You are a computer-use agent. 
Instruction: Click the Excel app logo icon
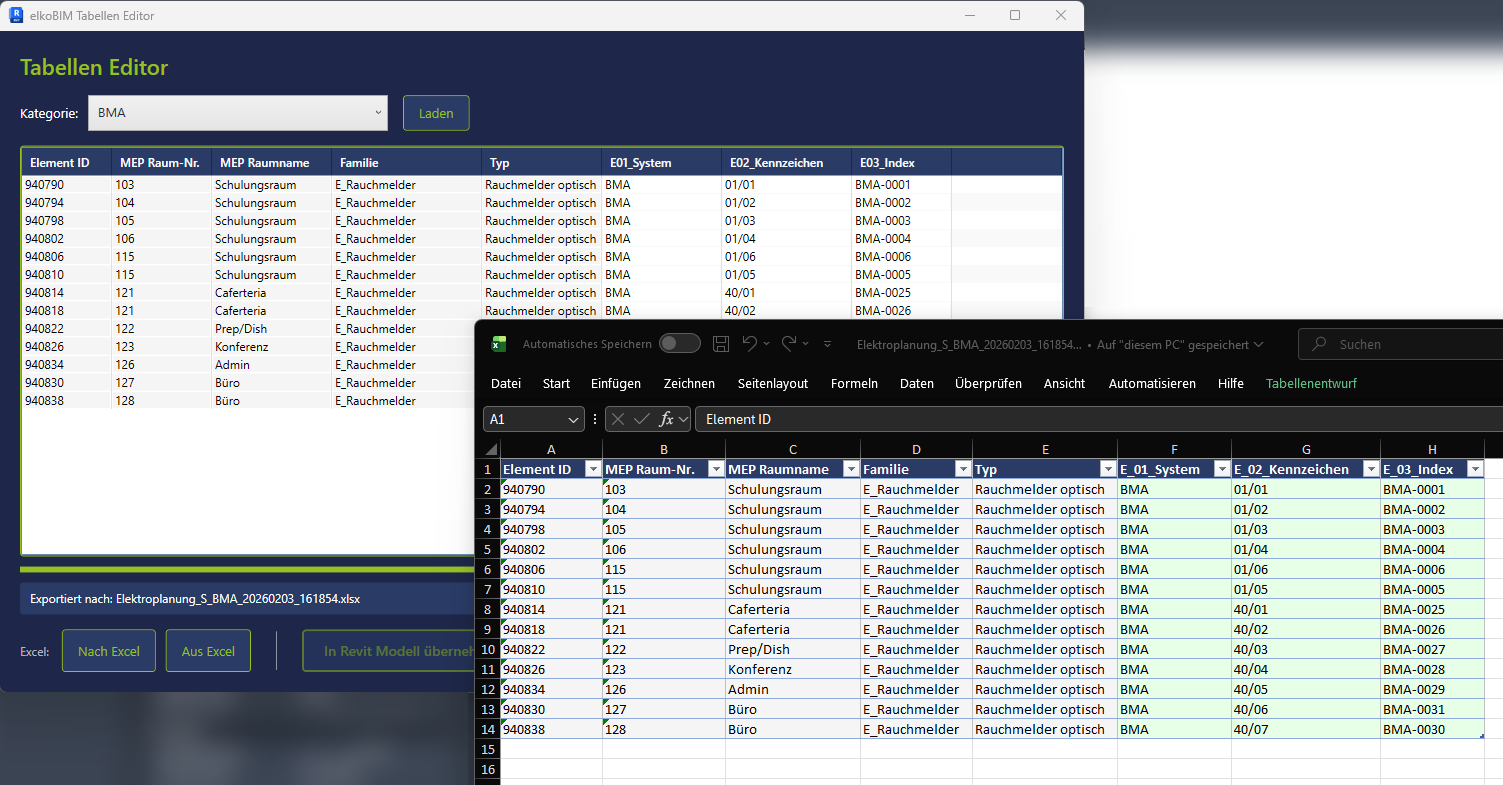point(499,344)
